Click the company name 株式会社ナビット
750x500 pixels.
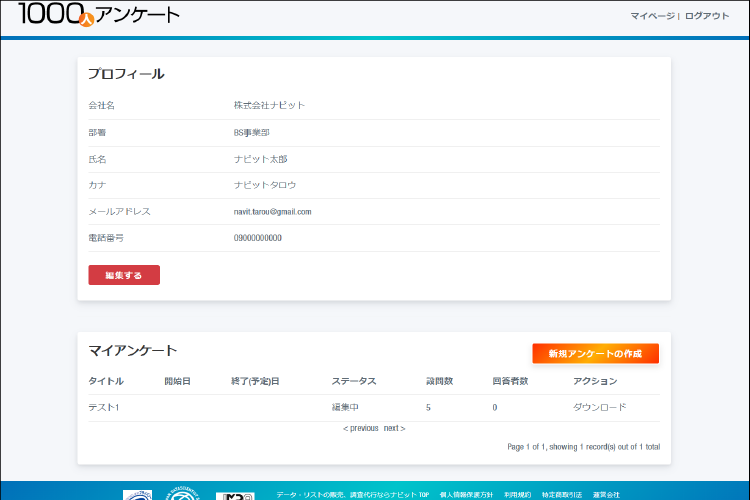[269, 105]
